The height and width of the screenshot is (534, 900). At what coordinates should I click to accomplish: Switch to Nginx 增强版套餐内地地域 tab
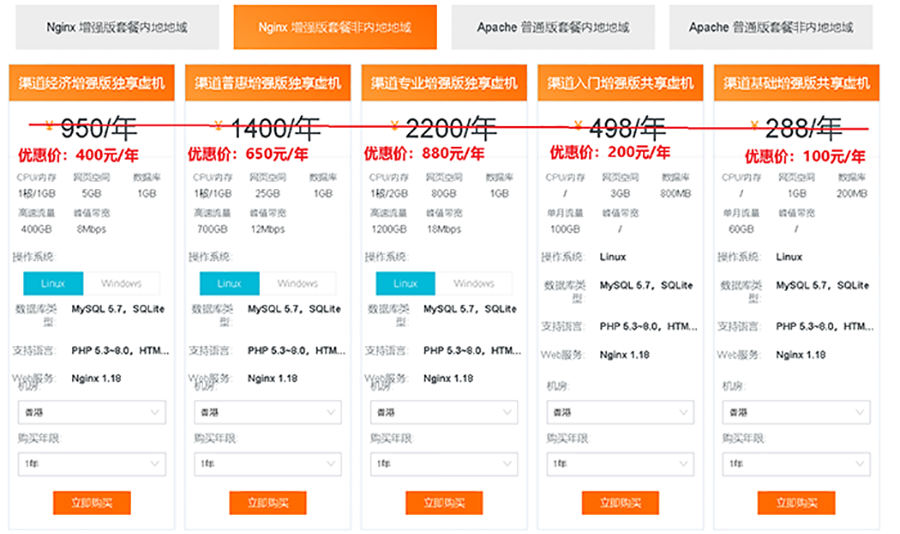coord(116,27)
